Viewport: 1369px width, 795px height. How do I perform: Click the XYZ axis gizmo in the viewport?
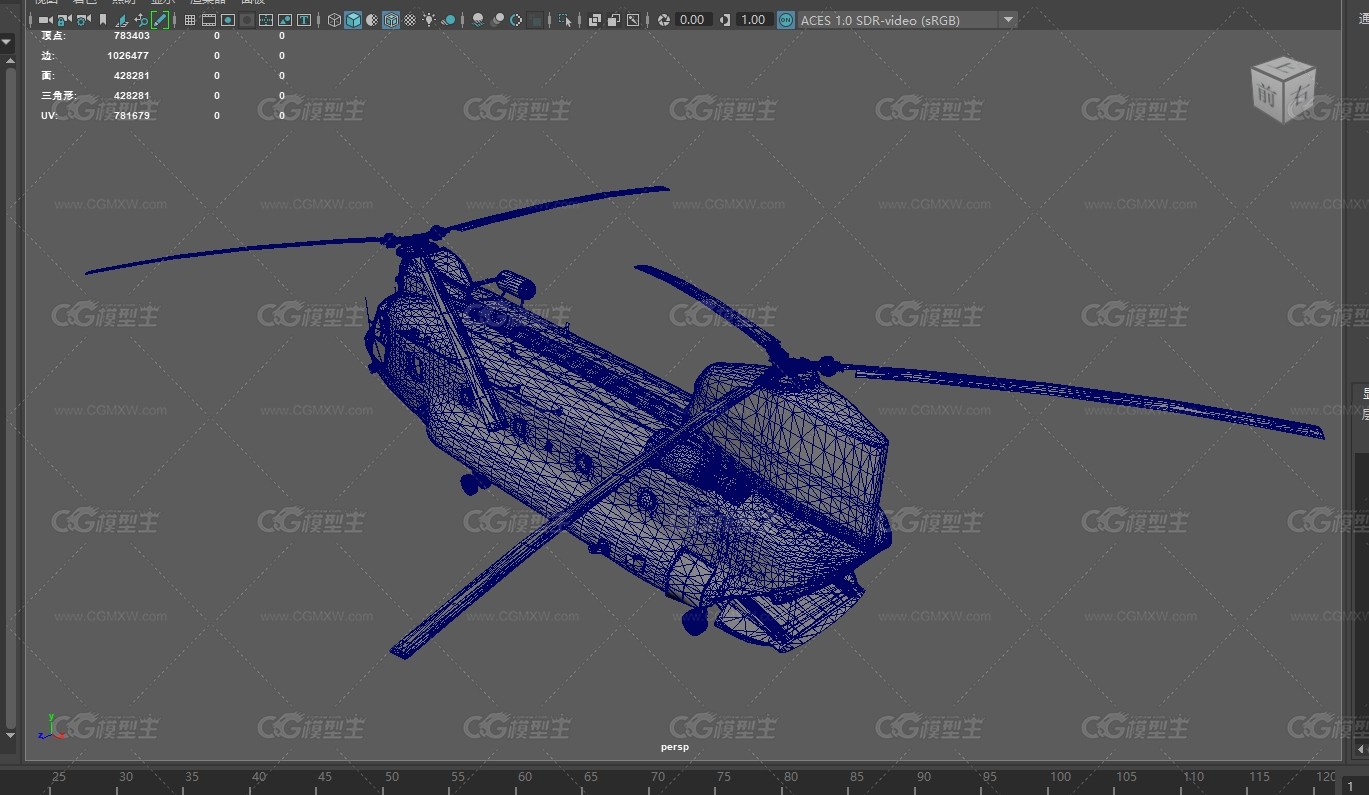52,728
